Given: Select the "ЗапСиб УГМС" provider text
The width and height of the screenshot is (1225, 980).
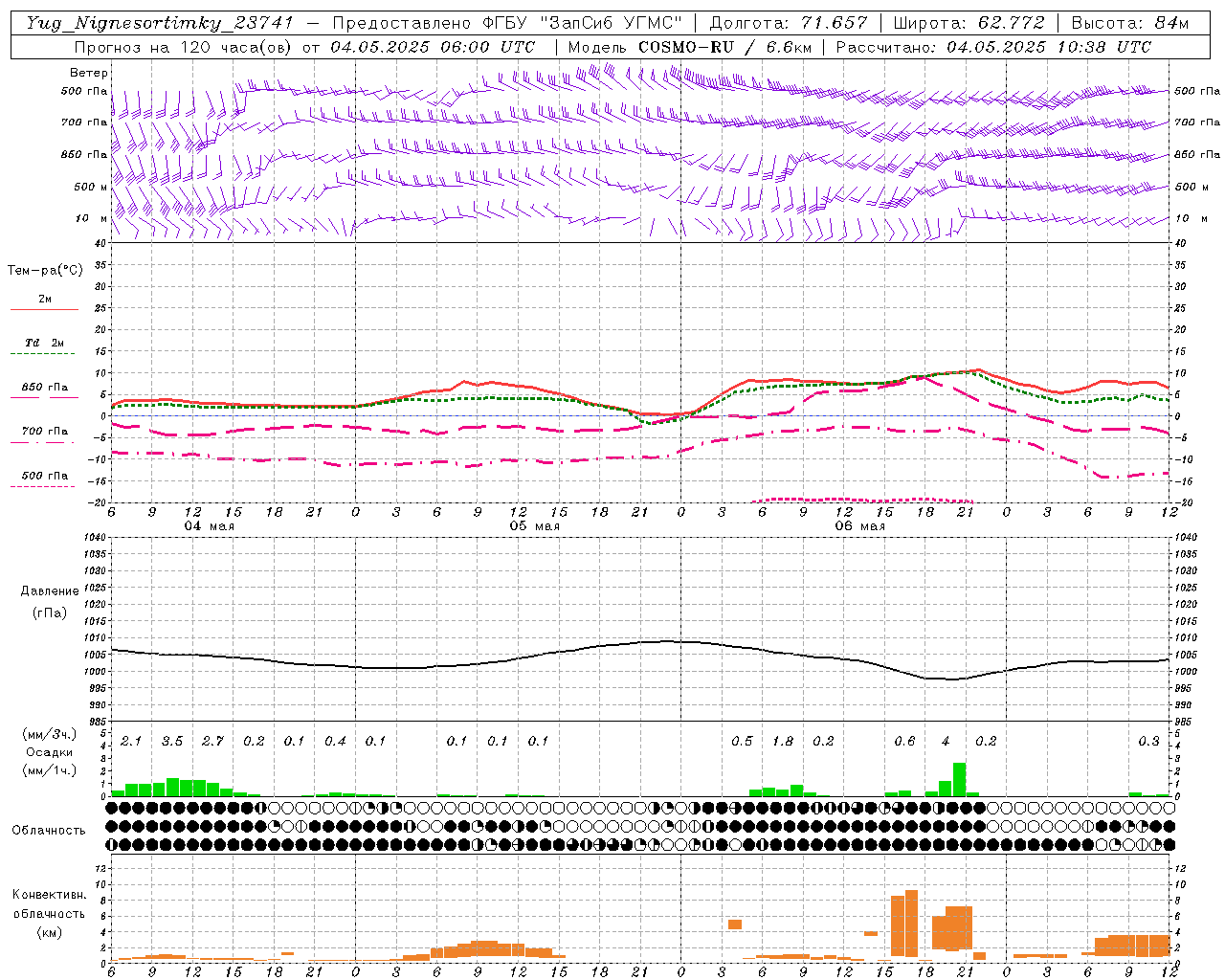Looking at the screenshot, I should (611, 23).
